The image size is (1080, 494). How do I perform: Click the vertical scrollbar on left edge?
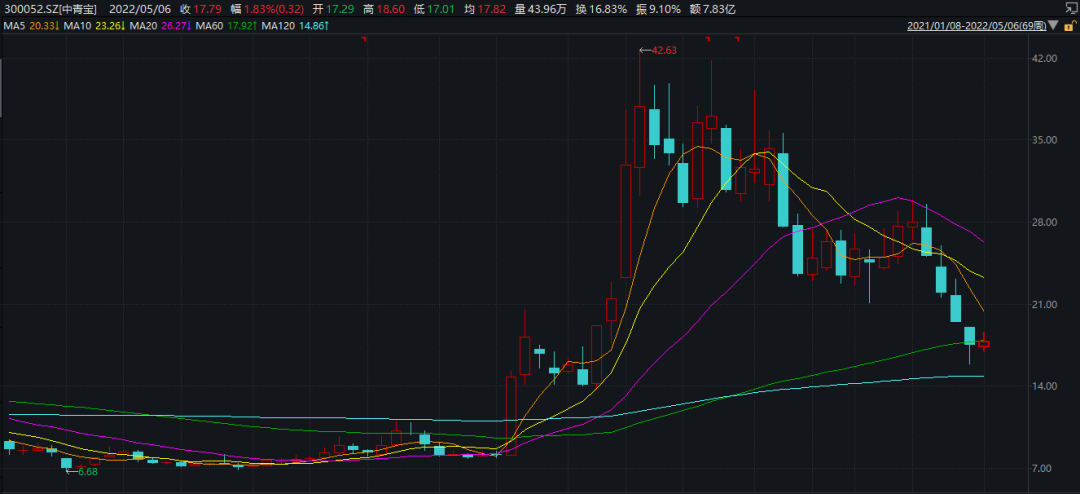(x=2, y=90)
